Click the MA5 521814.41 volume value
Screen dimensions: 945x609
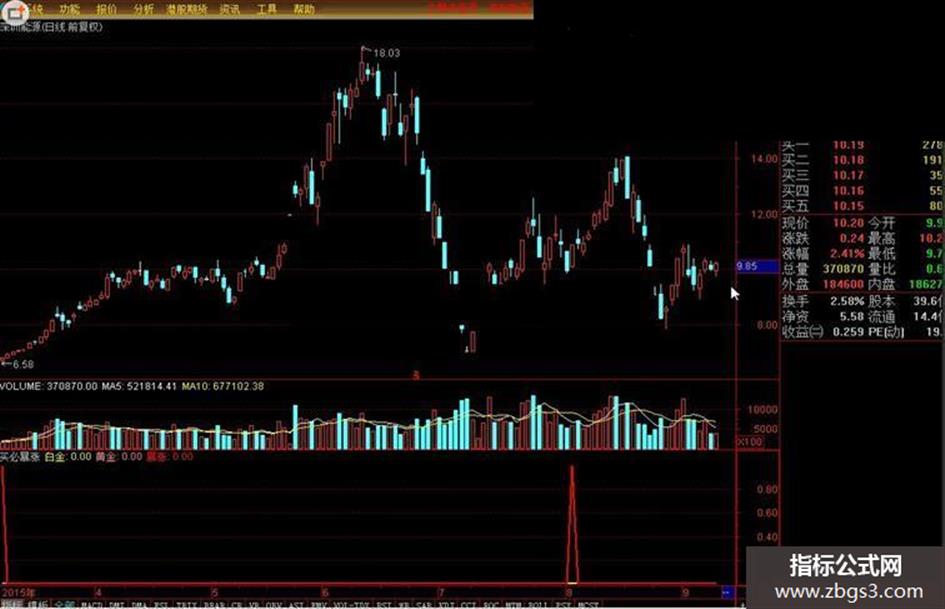[x=139, y=386]
